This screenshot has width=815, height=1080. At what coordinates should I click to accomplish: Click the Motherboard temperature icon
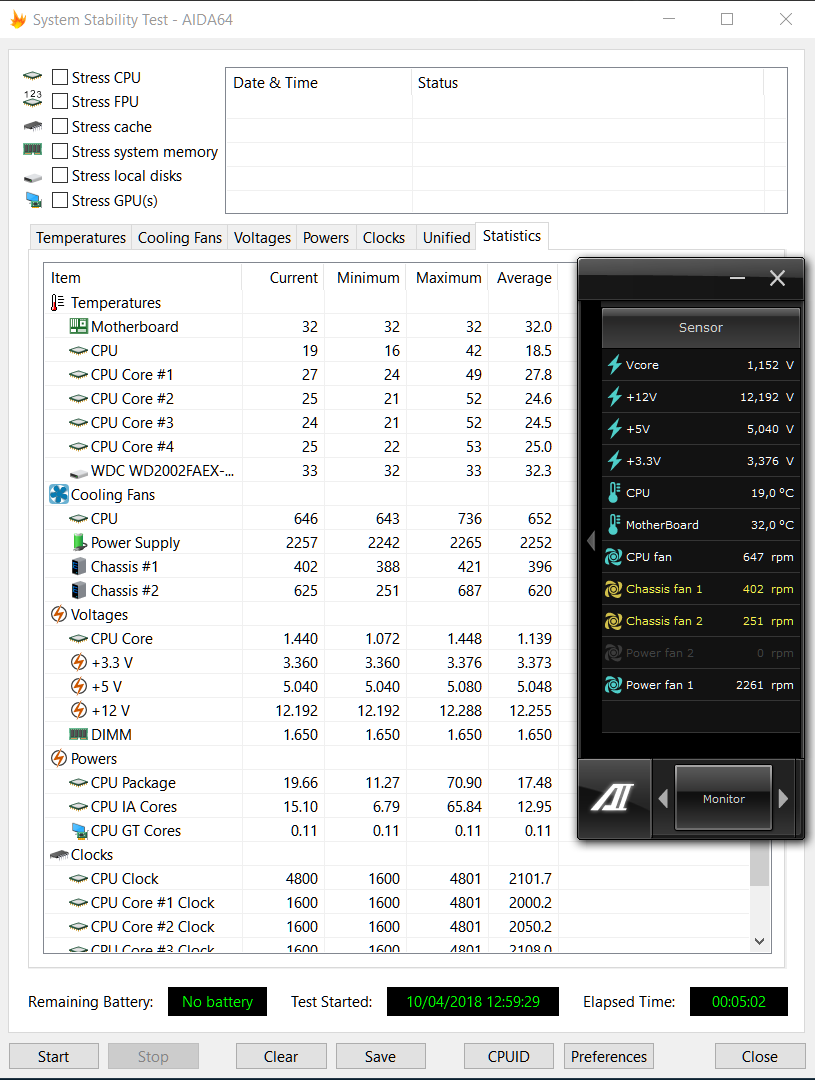tap(79, 326)
